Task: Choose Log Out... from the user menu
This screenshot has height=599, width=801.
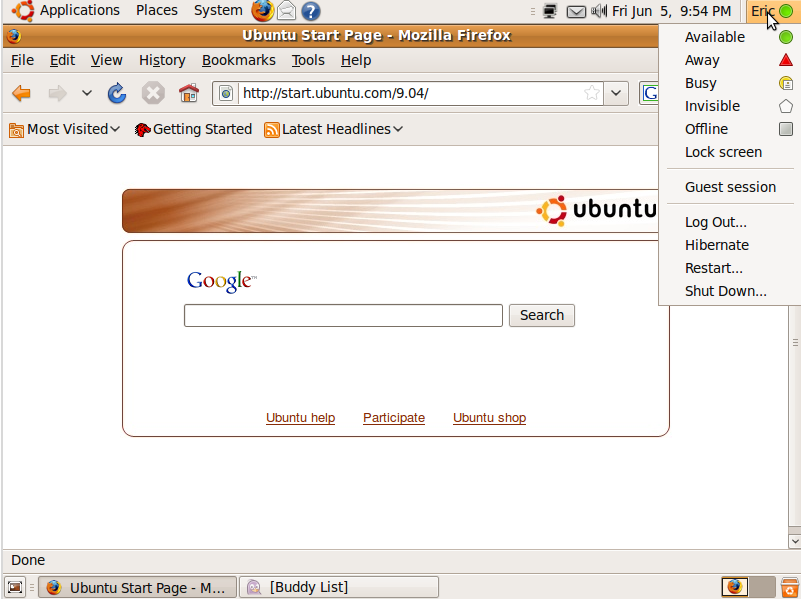Action: [x=729, y=222]
